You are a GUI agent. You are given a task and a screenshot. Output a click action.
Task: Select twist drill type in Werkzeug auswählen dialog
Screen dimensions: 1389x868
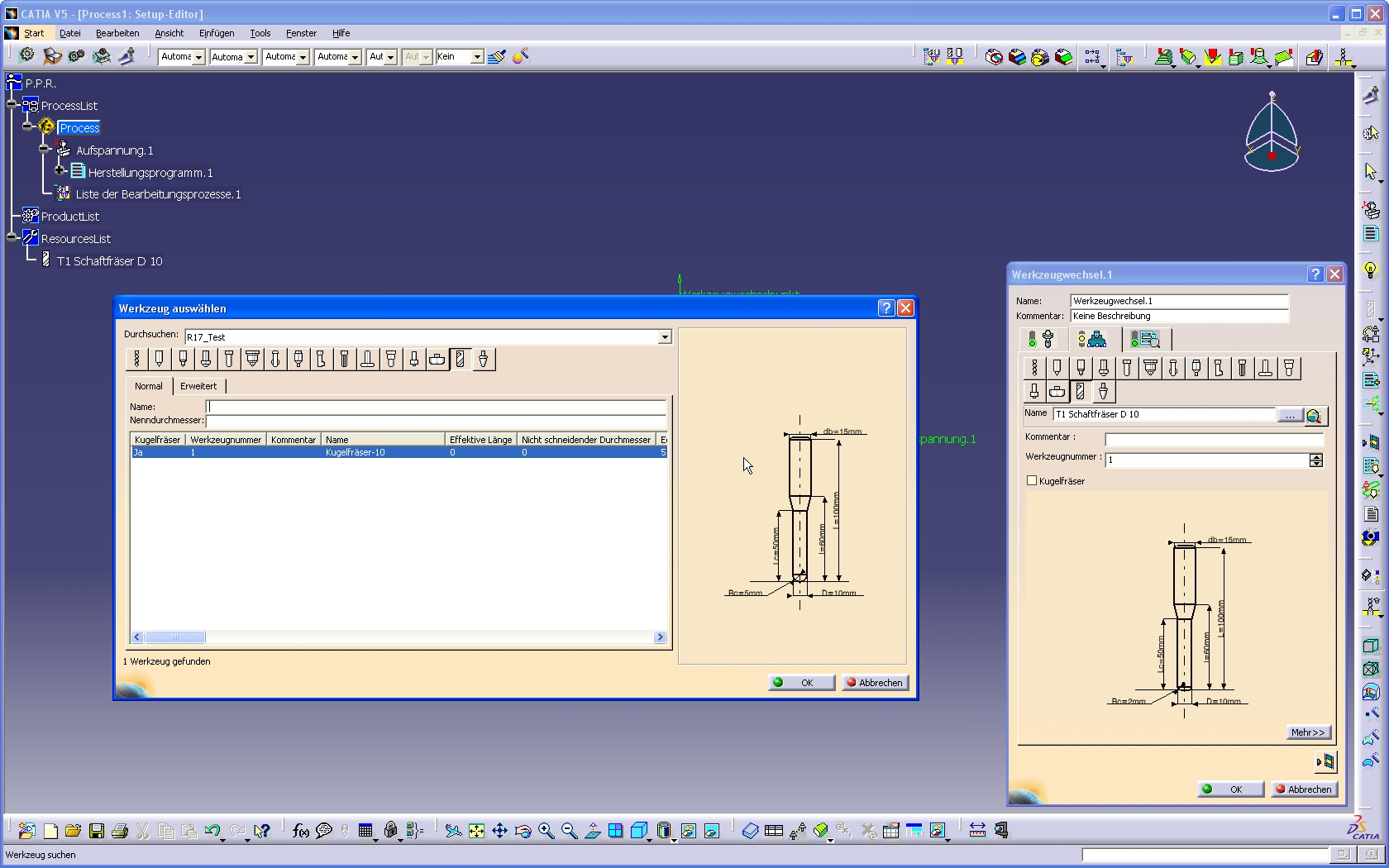[137, 359]
